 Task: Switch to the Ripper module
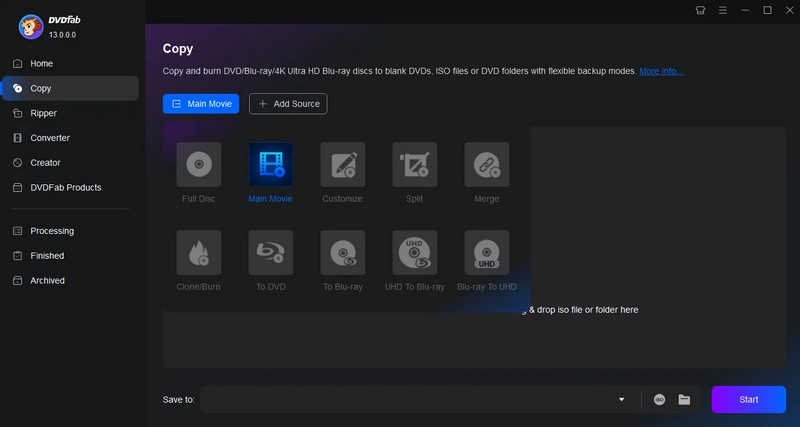click(x=43, y=113)
